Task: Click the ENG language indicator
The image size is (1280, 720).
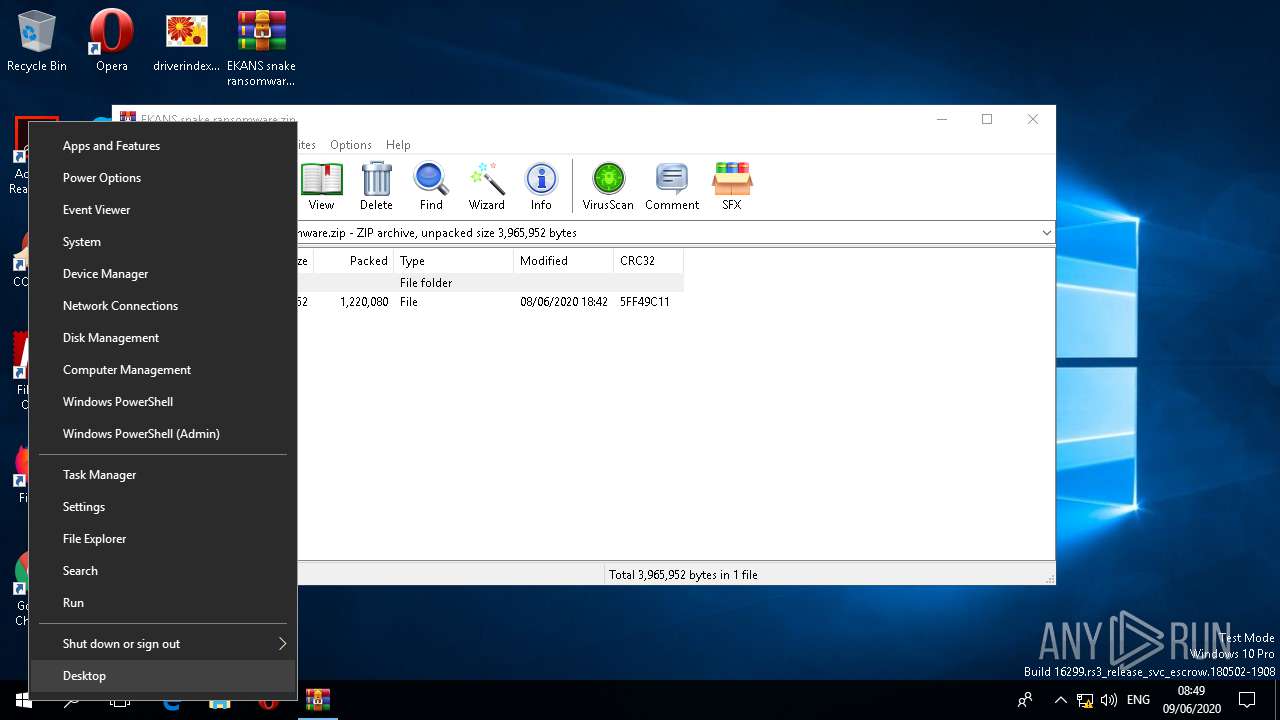Action: [x=1138, y=700]
